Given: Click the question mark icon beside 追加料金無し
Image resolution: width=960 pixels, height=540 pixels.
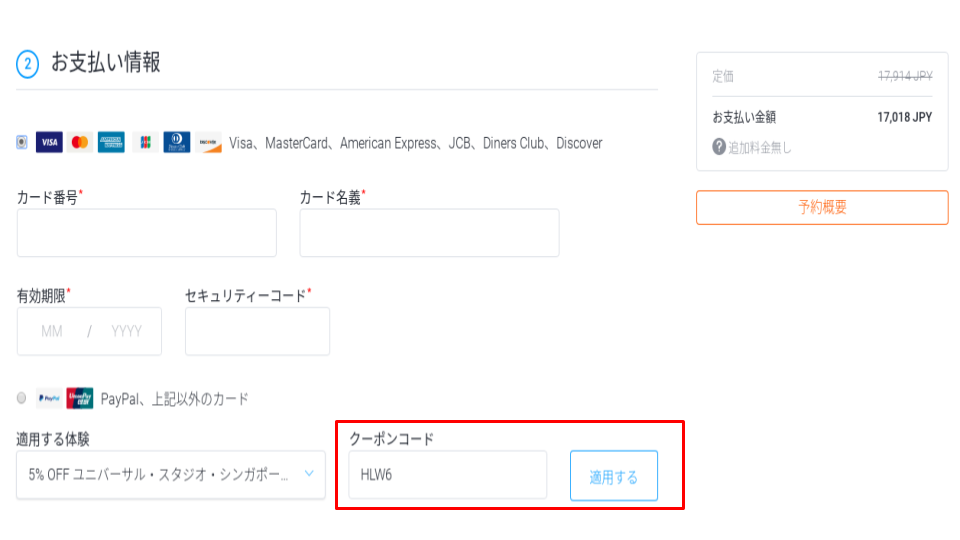Looking at the screenshot, I should click(719, 147).
